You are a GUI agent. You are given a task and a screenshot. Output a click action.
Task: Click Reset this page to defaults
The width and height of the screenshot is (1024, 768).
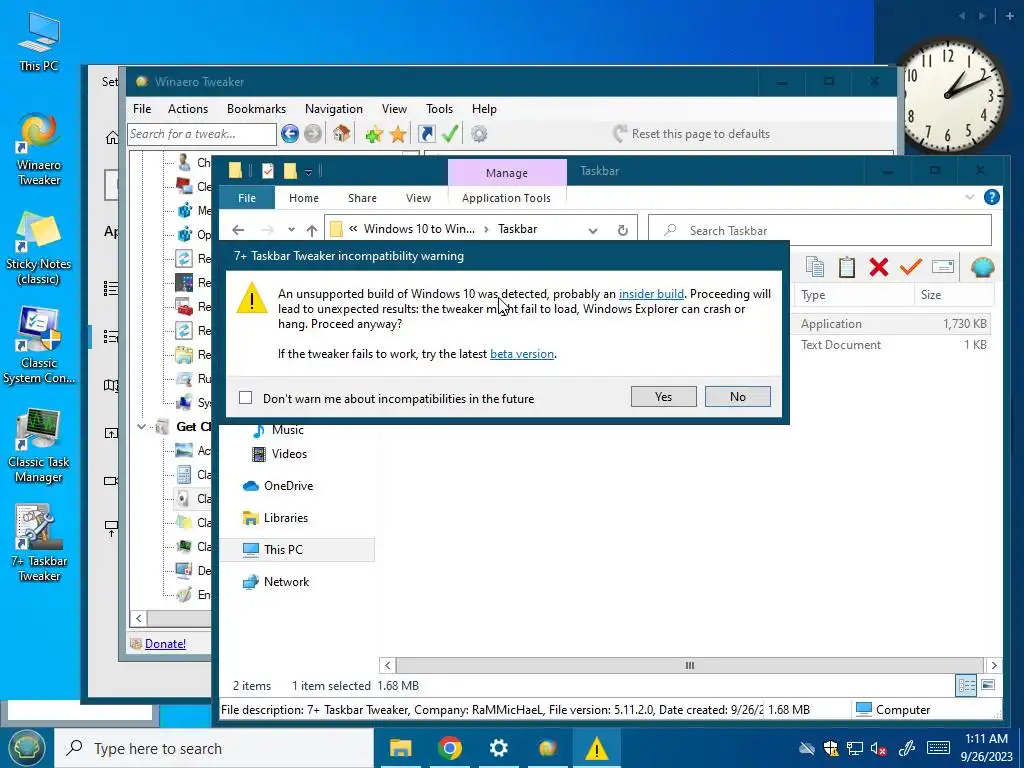click(x=692, y=134)
